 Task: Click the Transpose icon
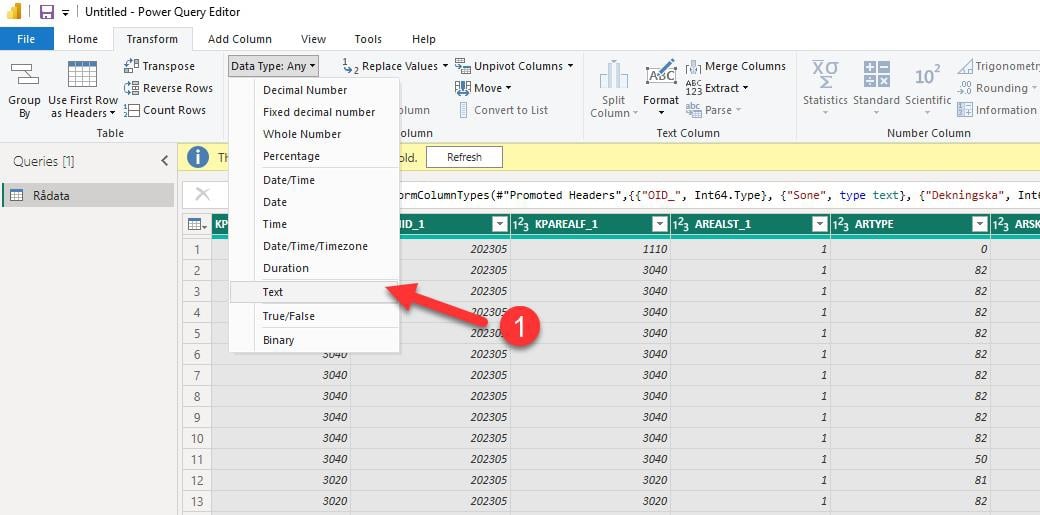coord(132,66)
